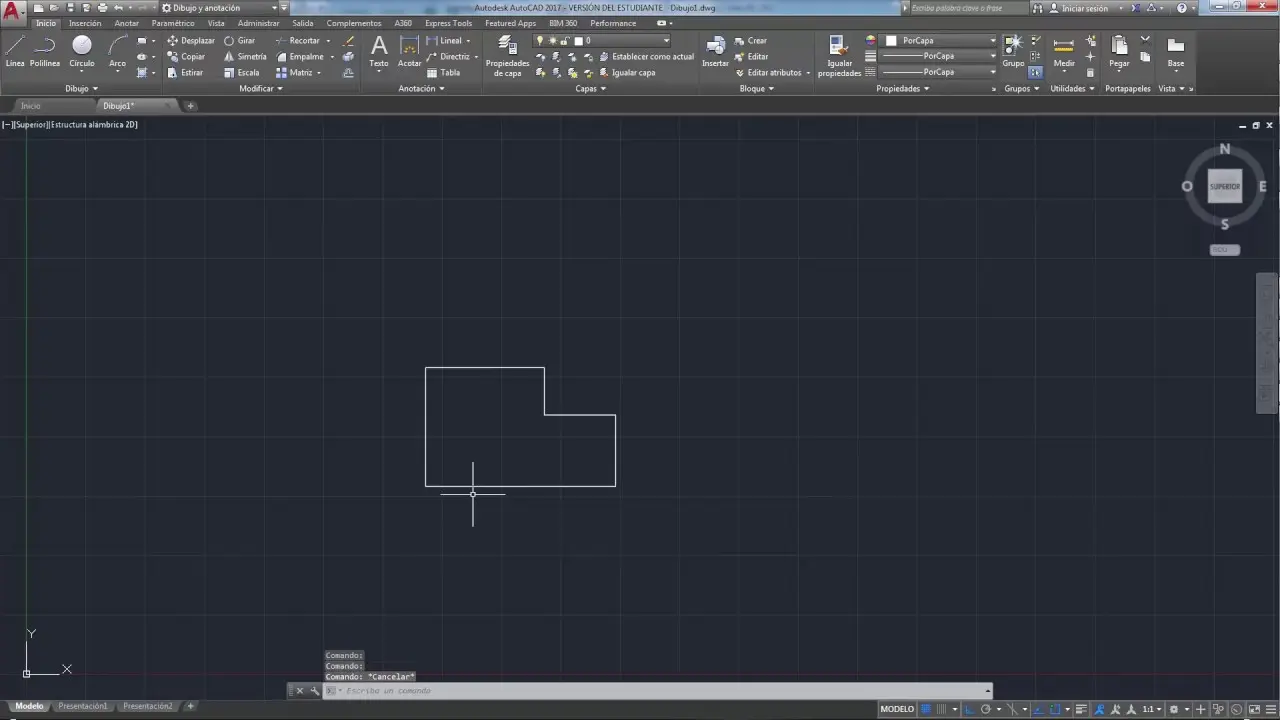Select the Texto annotation tool
The height and width of the screenshot is (720, 1280).
(x=379, y=51)
